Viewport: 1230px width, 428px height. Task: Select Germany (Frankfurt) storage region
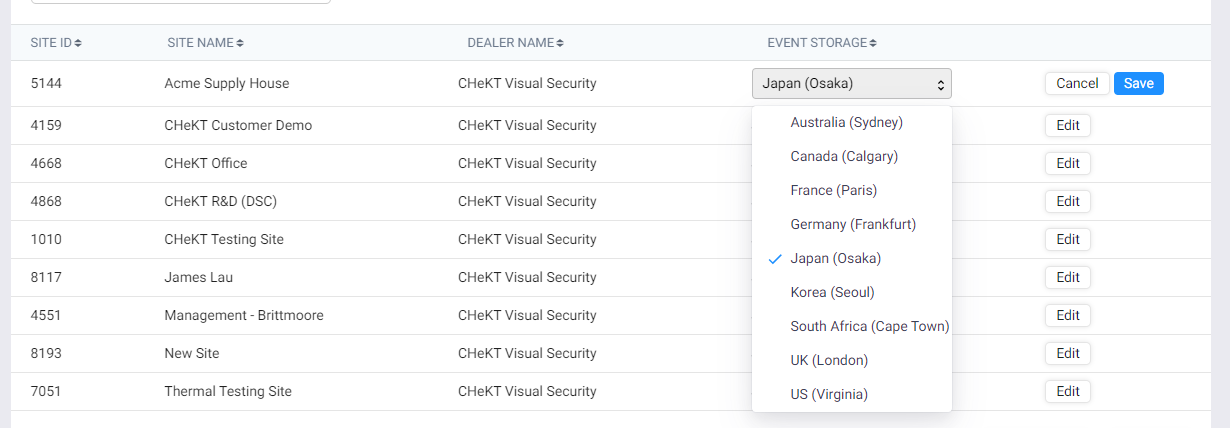pyautogui.click(x=852, y=224)
